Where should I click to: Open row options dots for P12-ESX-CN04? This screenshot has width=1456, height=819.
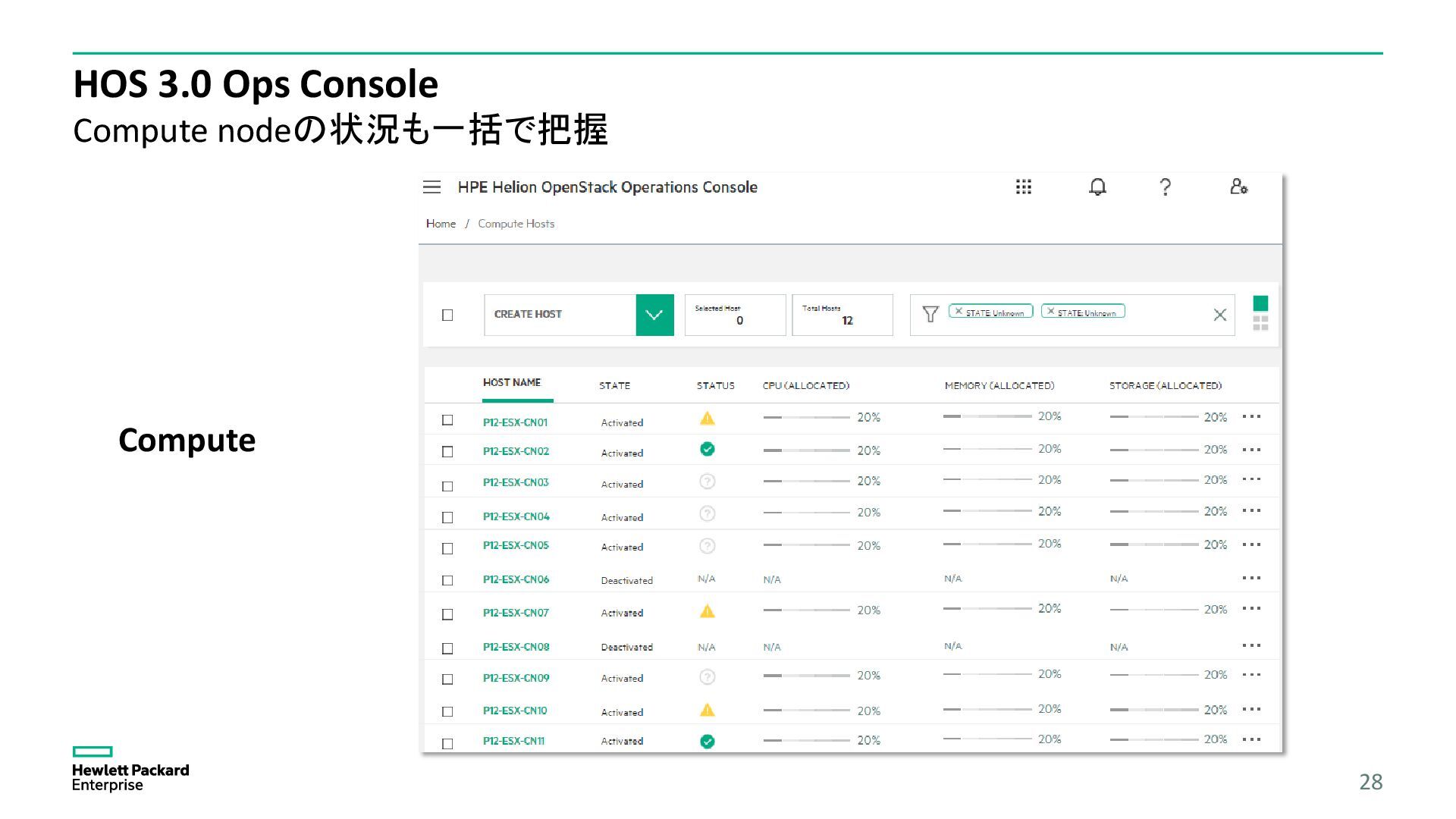1251,510
